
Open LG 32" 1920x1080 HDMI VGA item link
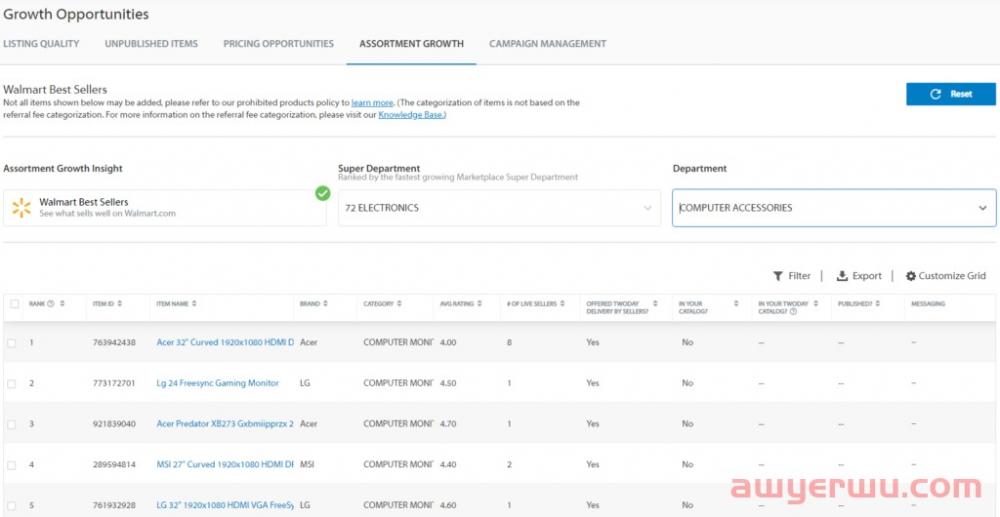(x=225, y=506)
